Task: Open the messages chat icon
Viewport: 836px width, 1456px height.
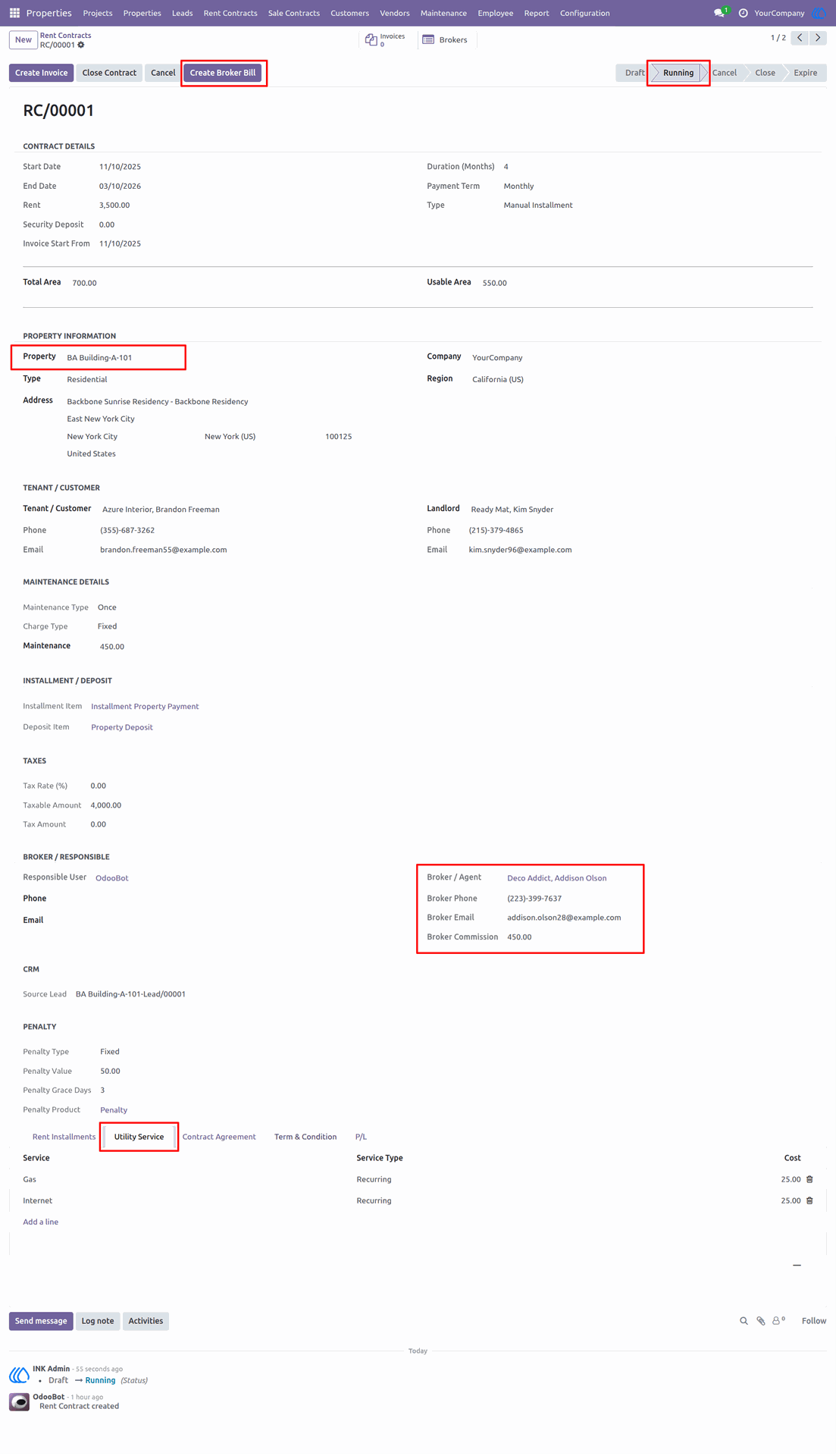Action: (x=719, y=13)
